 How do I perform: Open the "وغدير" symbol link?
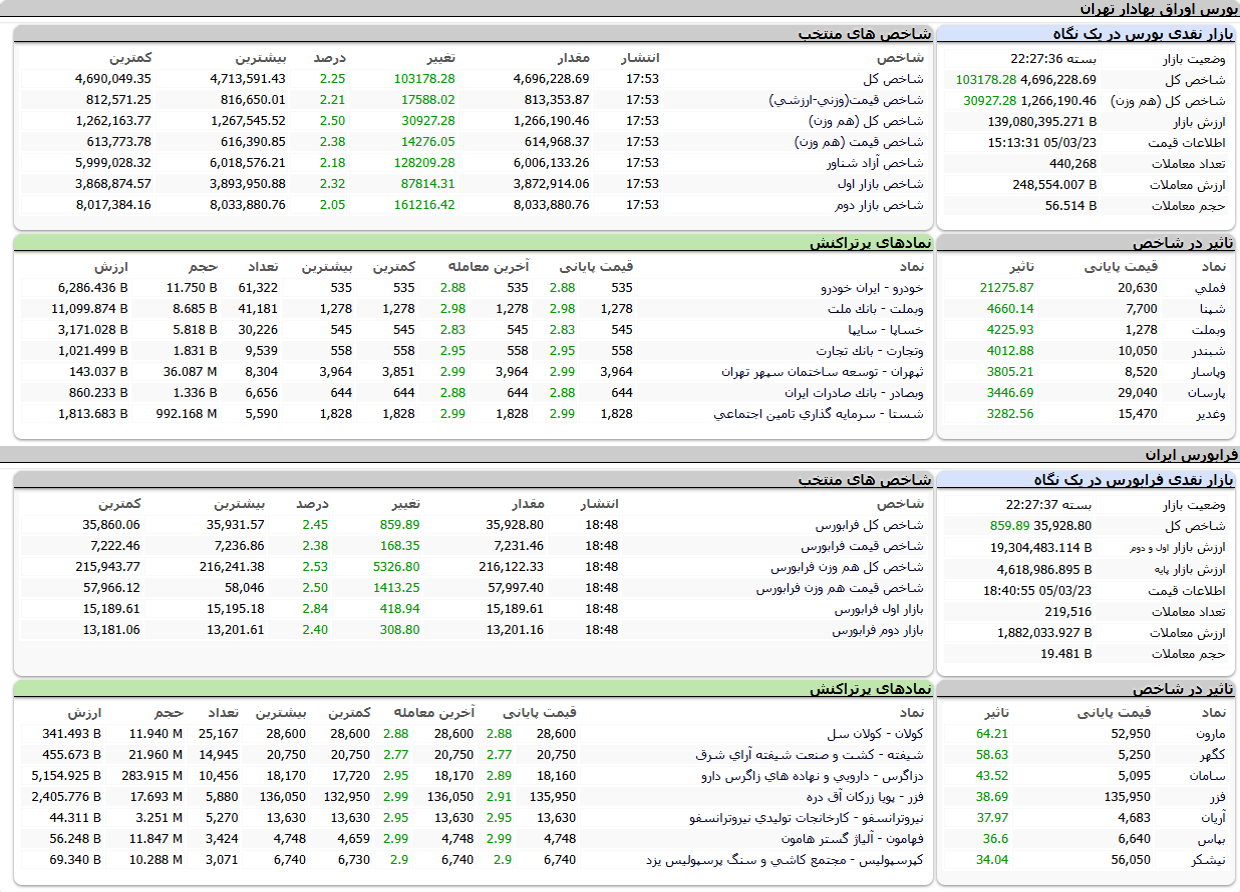pyautogui.click(x=1210, y=414)
